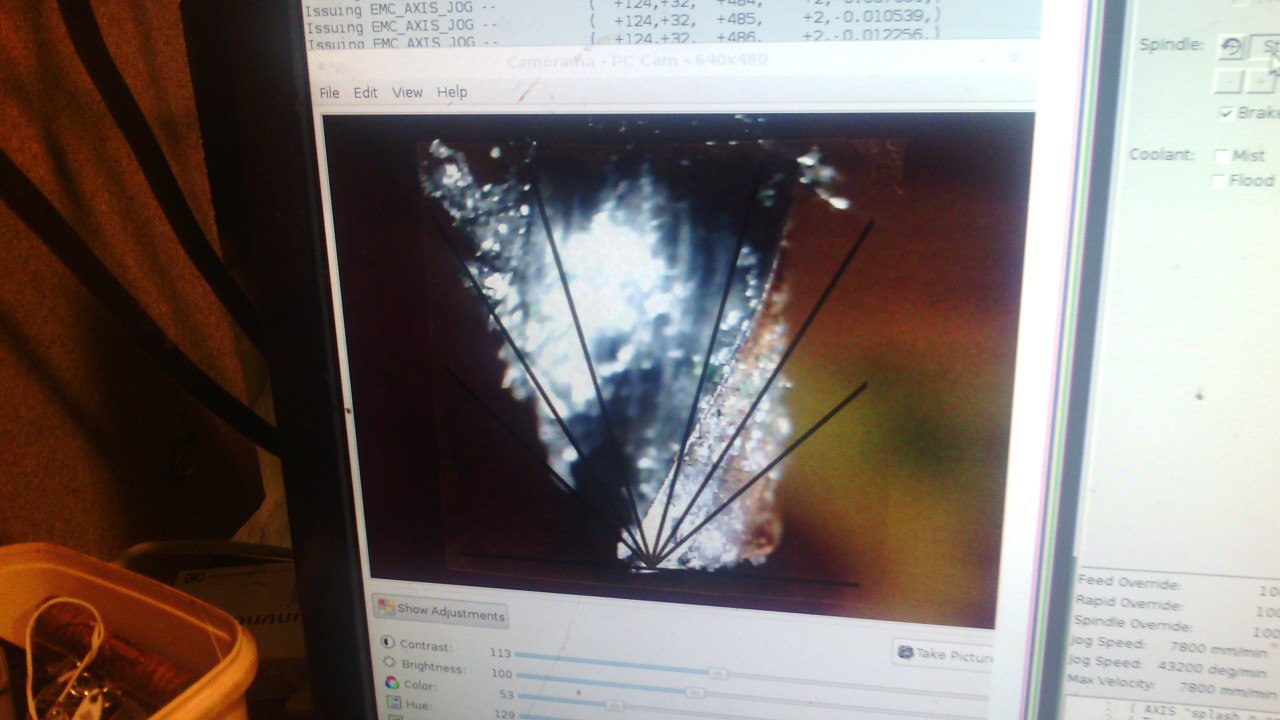The image size is (1280, 720).
Task: Click the Feed Override label in AXIS
Action: click(x=1131, y=583)
